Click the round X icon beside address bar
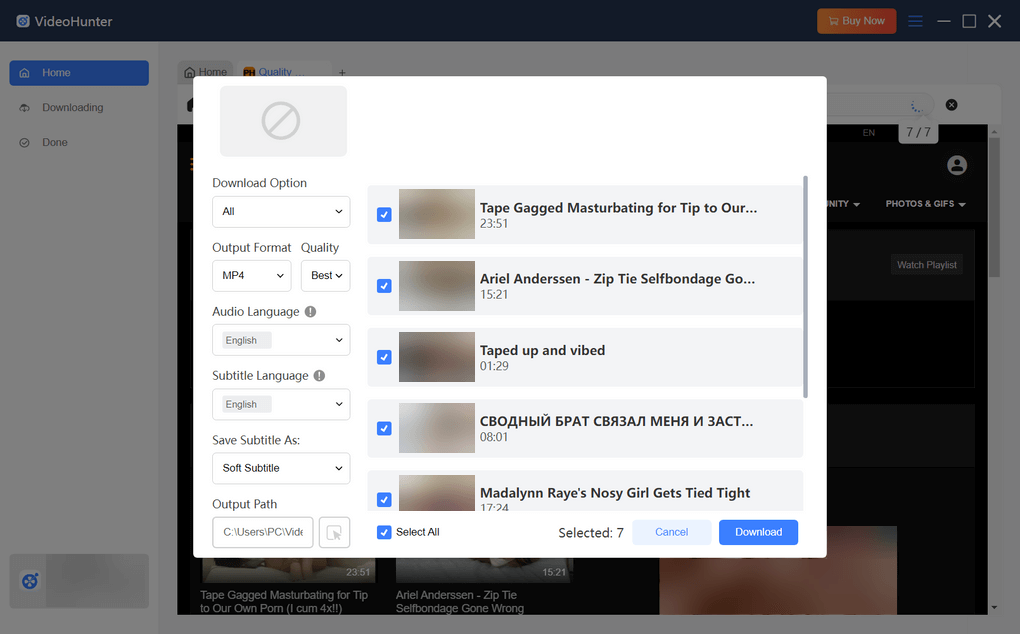This screenshot has width=1020, height=634. tap(951, 105)
